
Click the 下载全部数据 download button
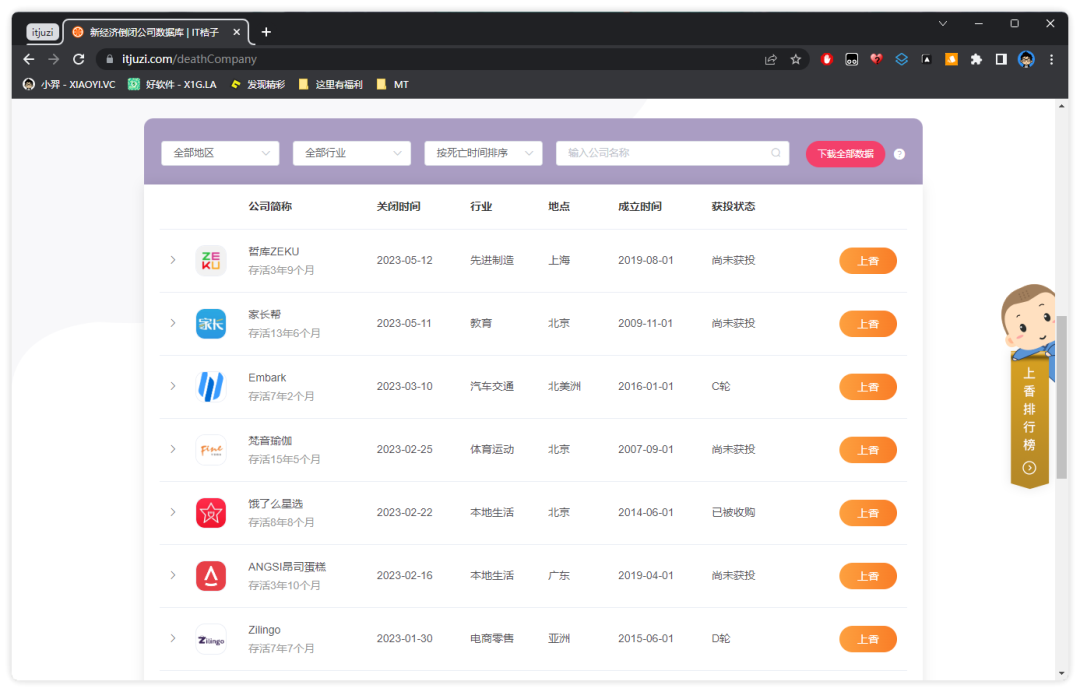845,154
